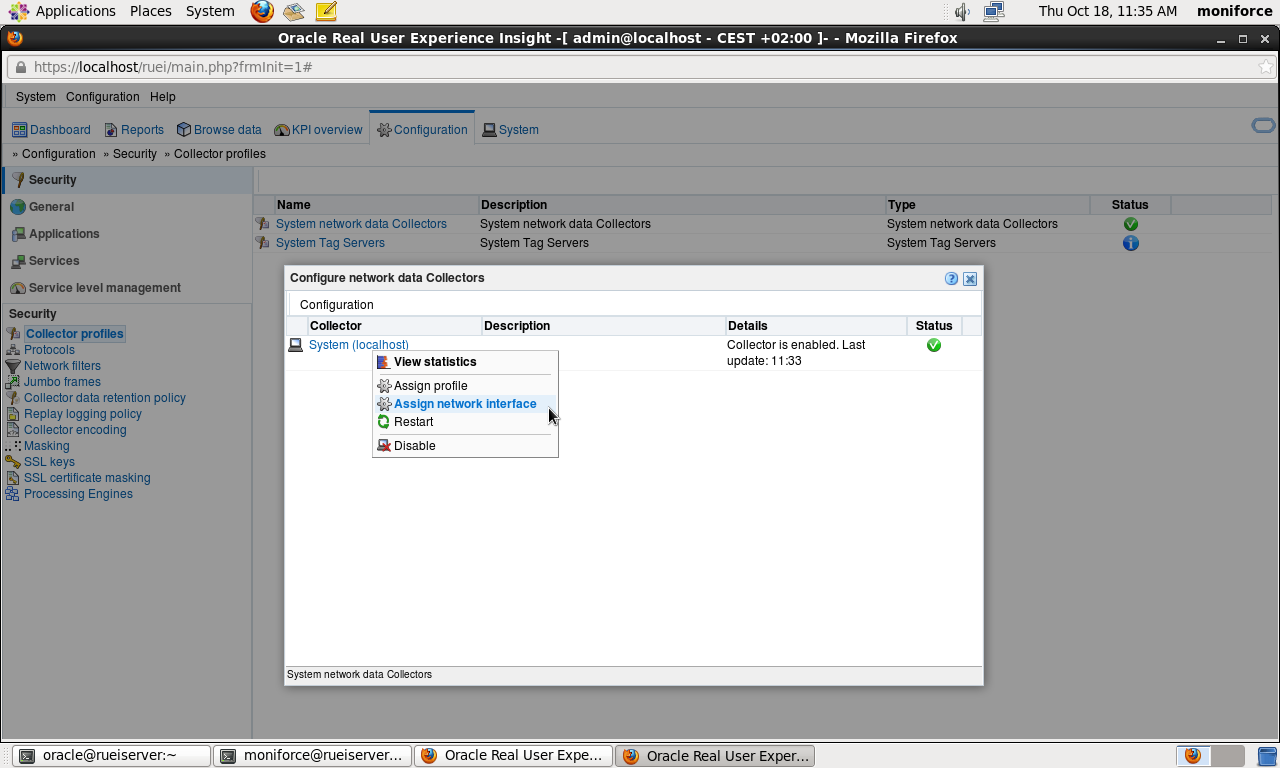1280x768 pixels.
Task: Switch to the System tab
Action: [x=510, y=130]
